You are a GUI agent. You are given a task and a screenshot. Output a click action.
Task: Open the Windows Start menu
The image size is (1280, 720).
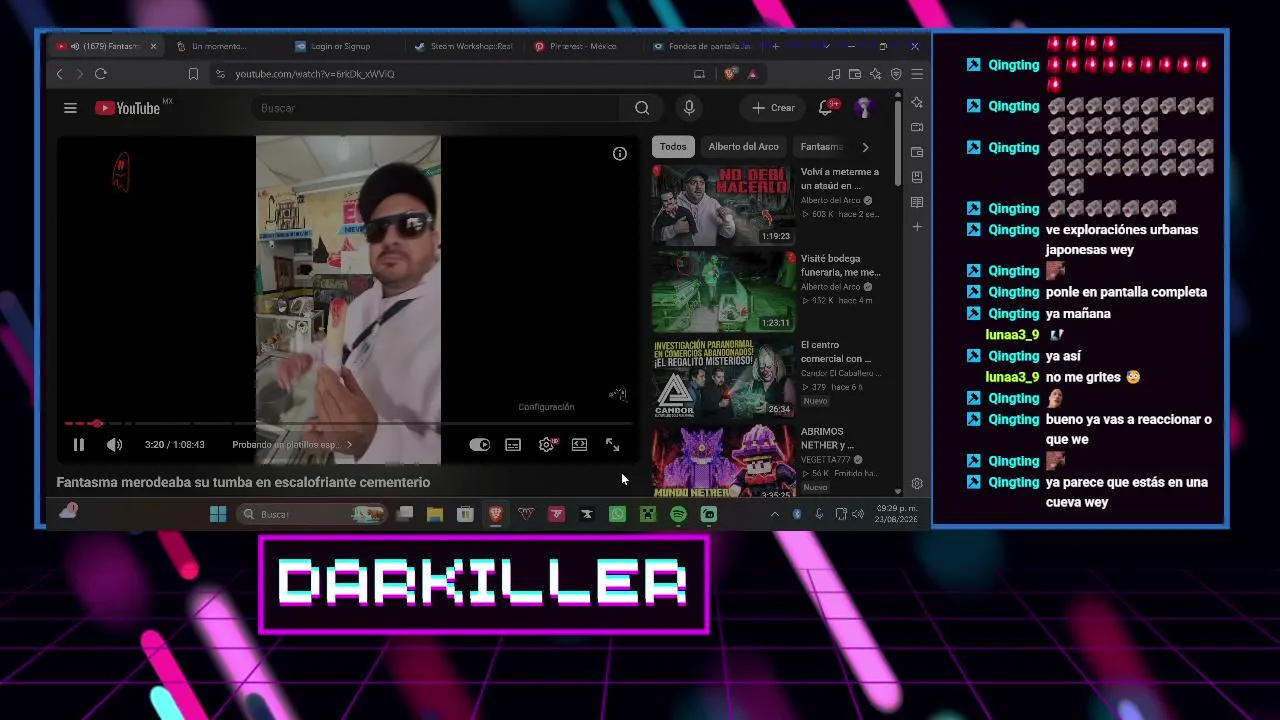(x=218, y=514)
